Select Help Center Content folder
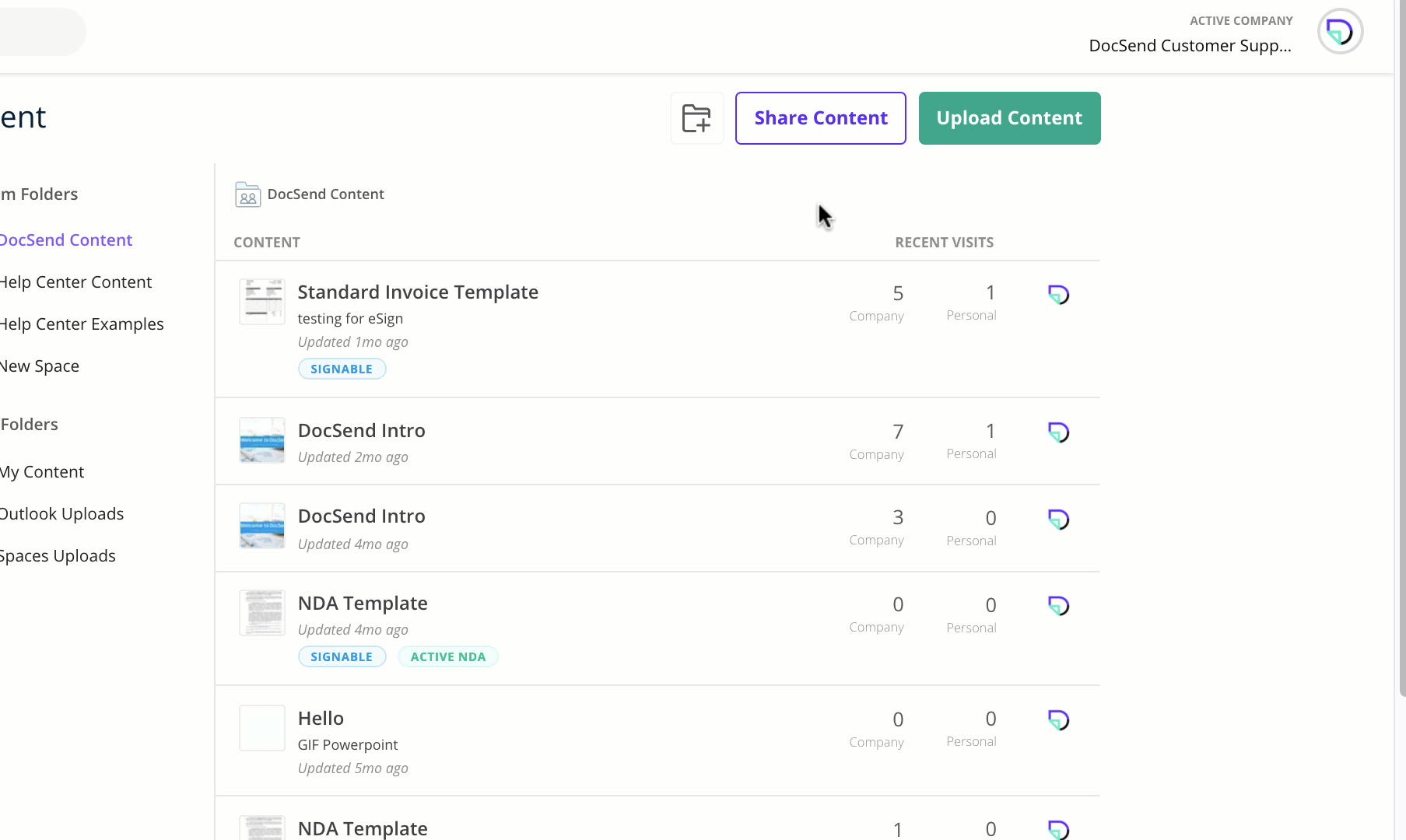The width and height of the screenshot is (1406, 840). click(75, 282)
